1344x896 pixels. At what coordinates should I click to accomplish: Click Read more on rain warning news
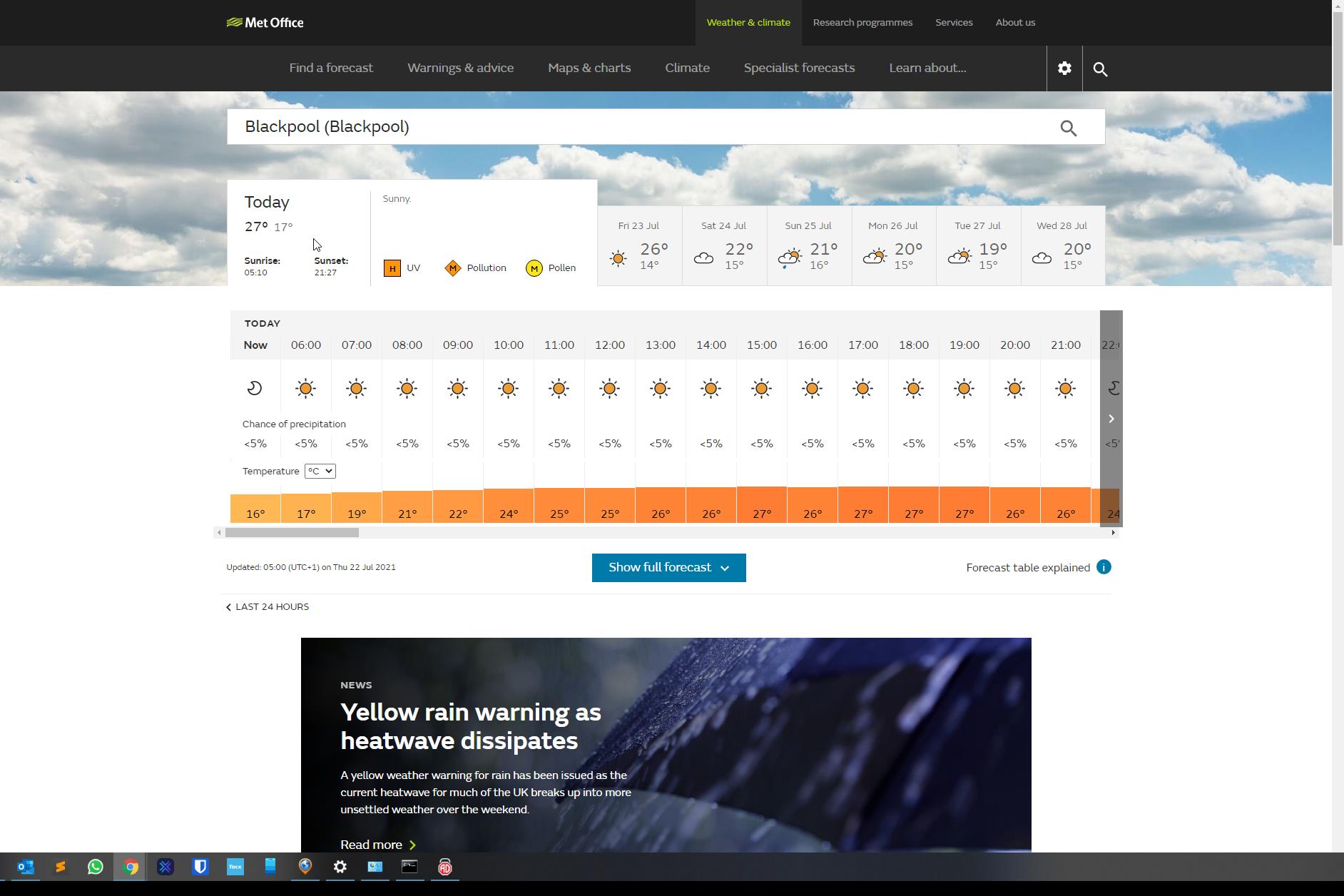point(378,845)
